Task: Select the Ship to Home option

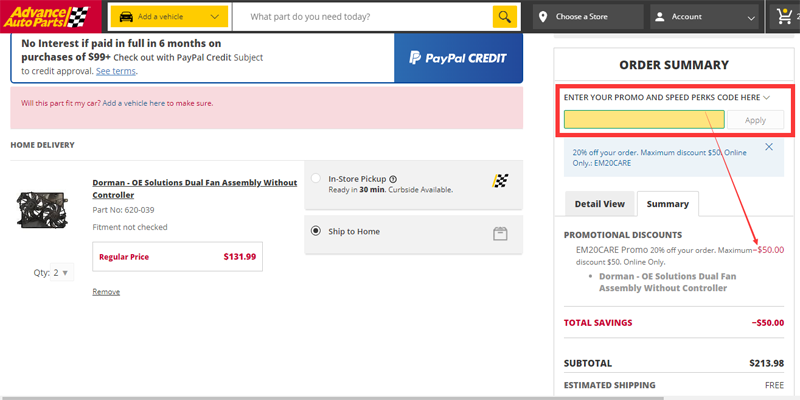Action: (317, 231)
